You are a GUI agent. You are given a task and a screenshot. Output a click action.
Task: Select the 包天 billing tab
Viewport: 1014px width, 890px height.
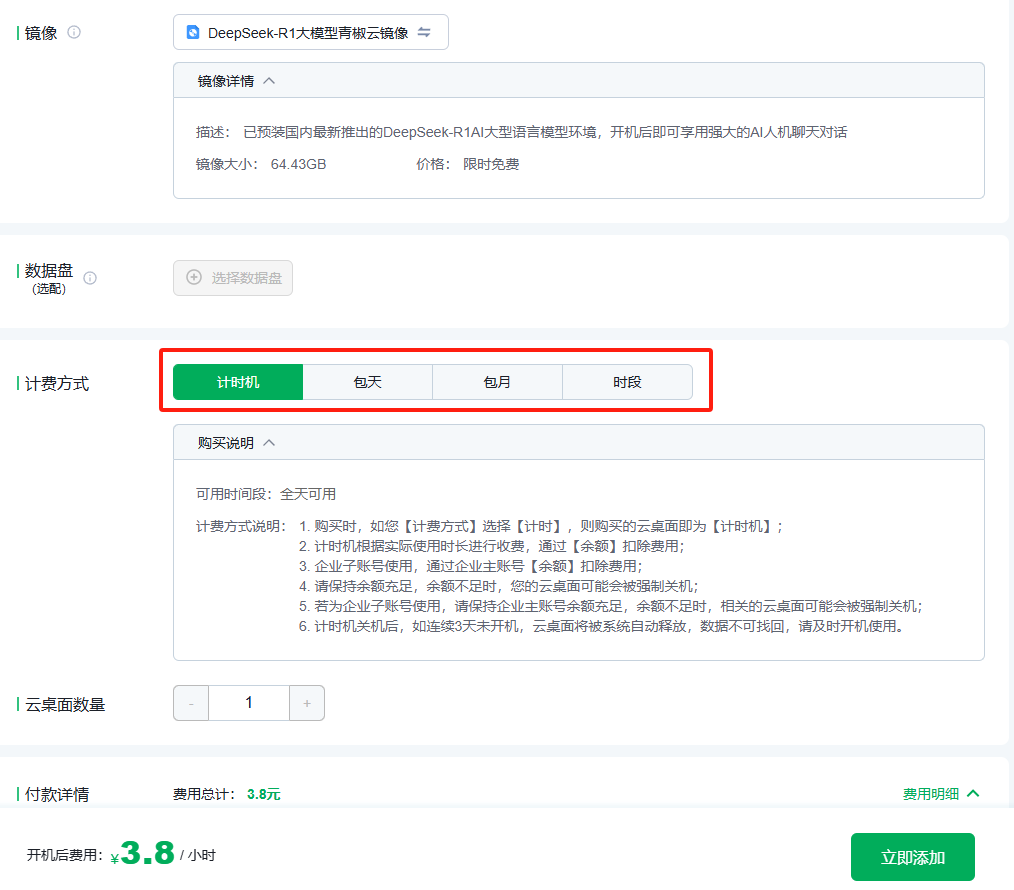[x=368, y=382]
